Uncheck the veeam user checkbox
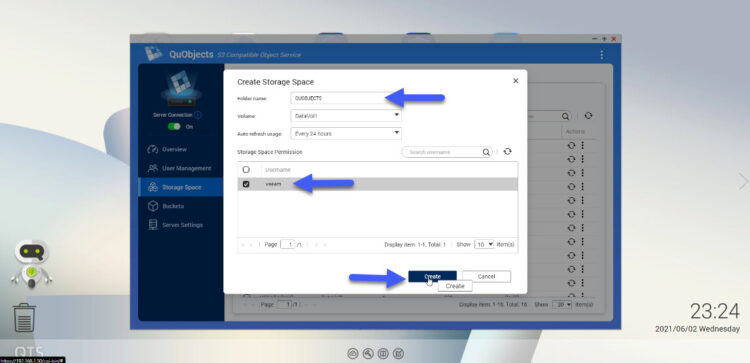This screenshot has width=750, height=363. 246,184
